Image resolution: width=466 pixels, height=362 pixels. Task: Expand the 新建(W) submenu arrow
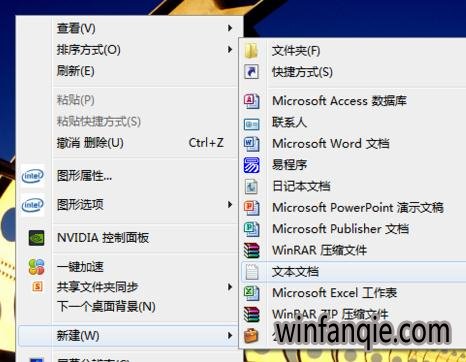coord(230,335)
